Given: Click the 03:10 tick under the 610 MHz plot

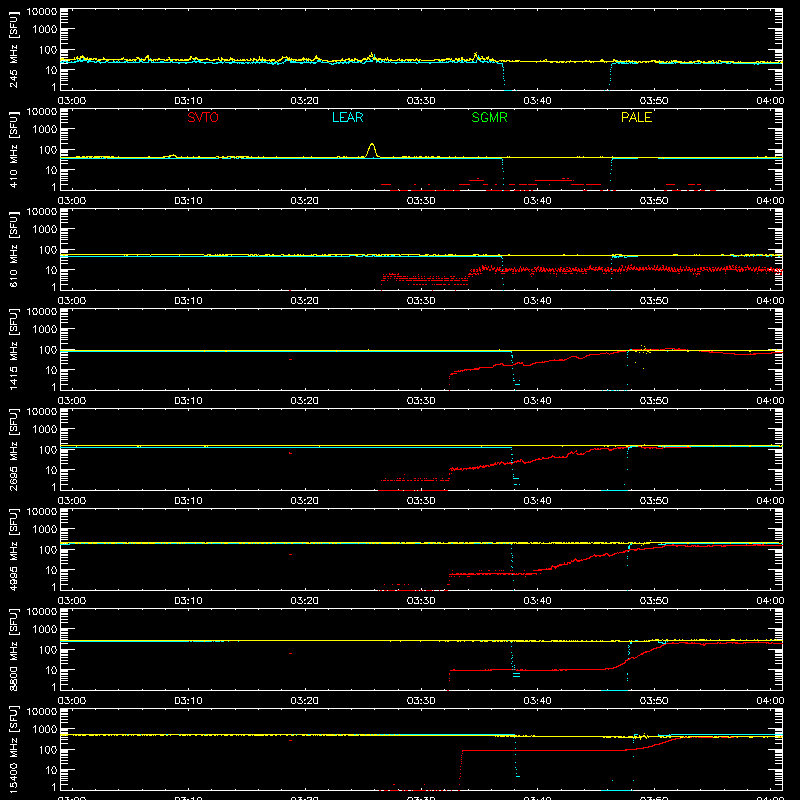Looking at the screenshot, I should pyautogui.click(x=188, y=301).
